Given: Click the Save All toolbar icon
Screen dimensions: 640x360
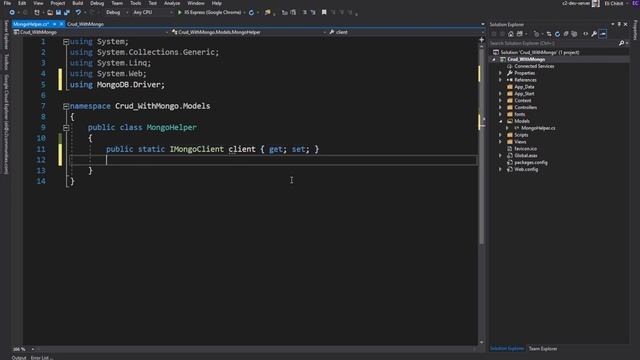Looking at the screenshot, I should (67, 13).
